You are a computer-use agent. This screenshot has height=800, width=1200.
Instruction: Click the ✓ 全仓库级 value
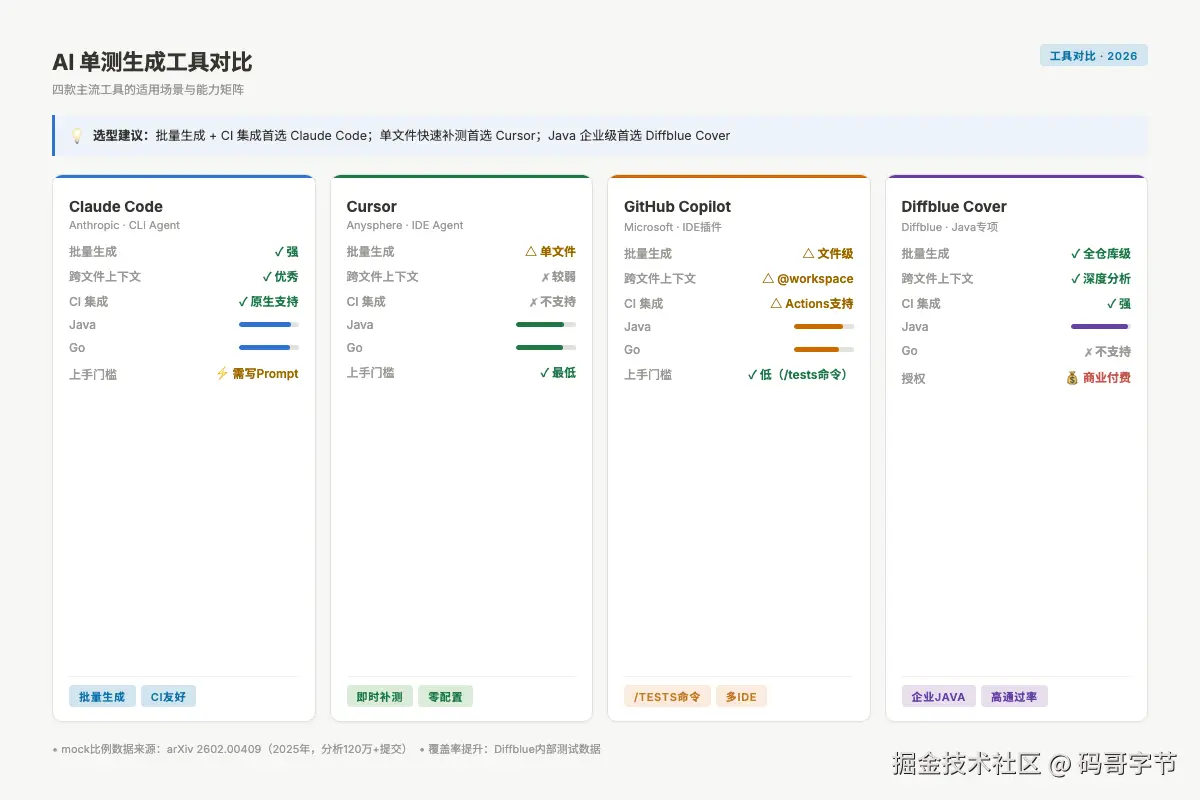coord(1100,254)
